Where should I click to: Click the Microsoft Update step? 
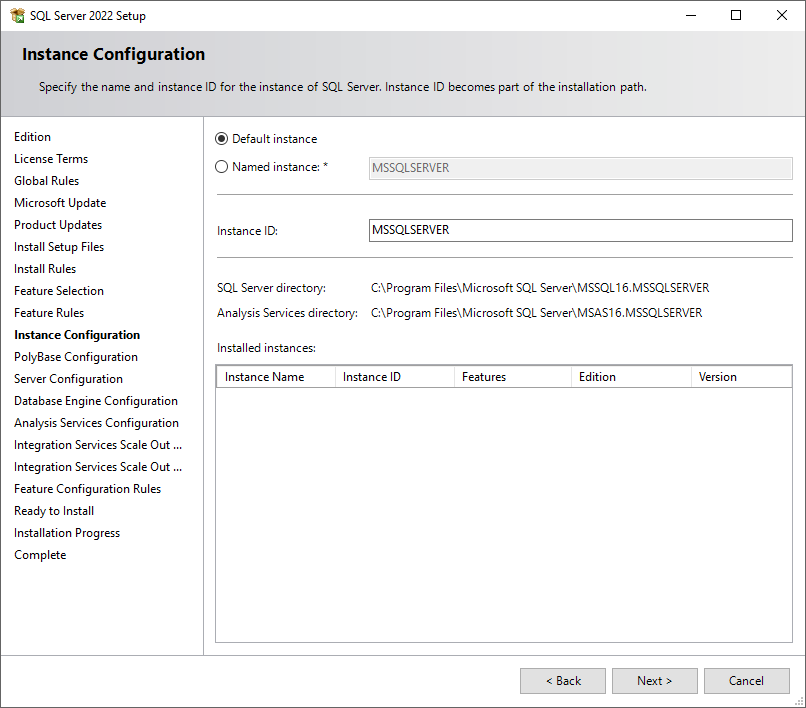click(59, 202)
